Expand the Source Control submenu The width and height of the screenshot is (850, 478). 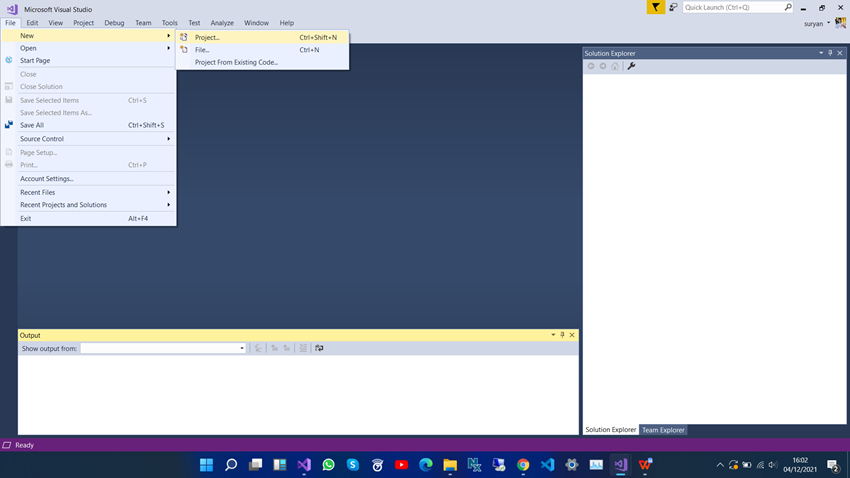(88, 139)
